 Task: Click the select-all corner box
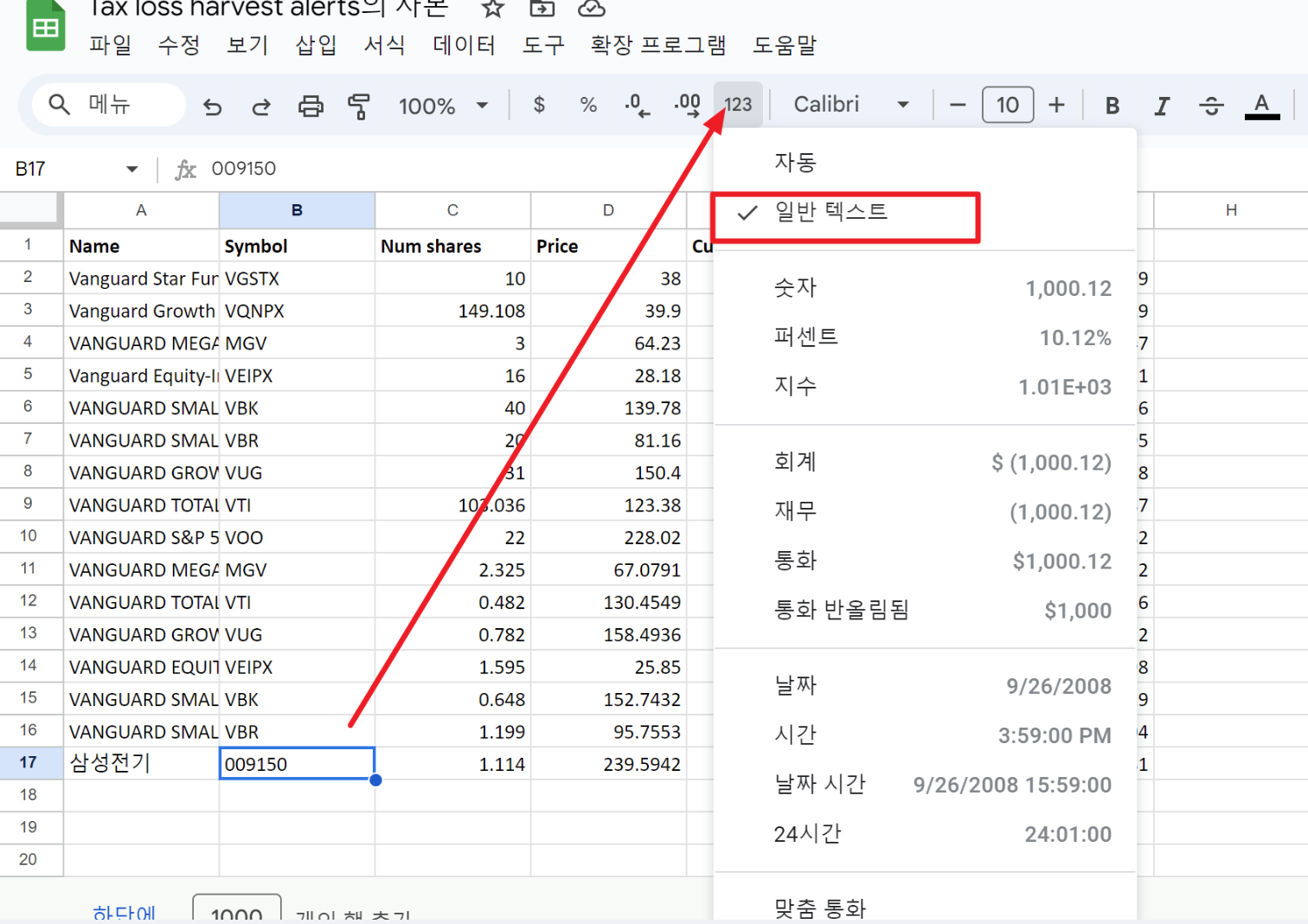pos(30,210)
